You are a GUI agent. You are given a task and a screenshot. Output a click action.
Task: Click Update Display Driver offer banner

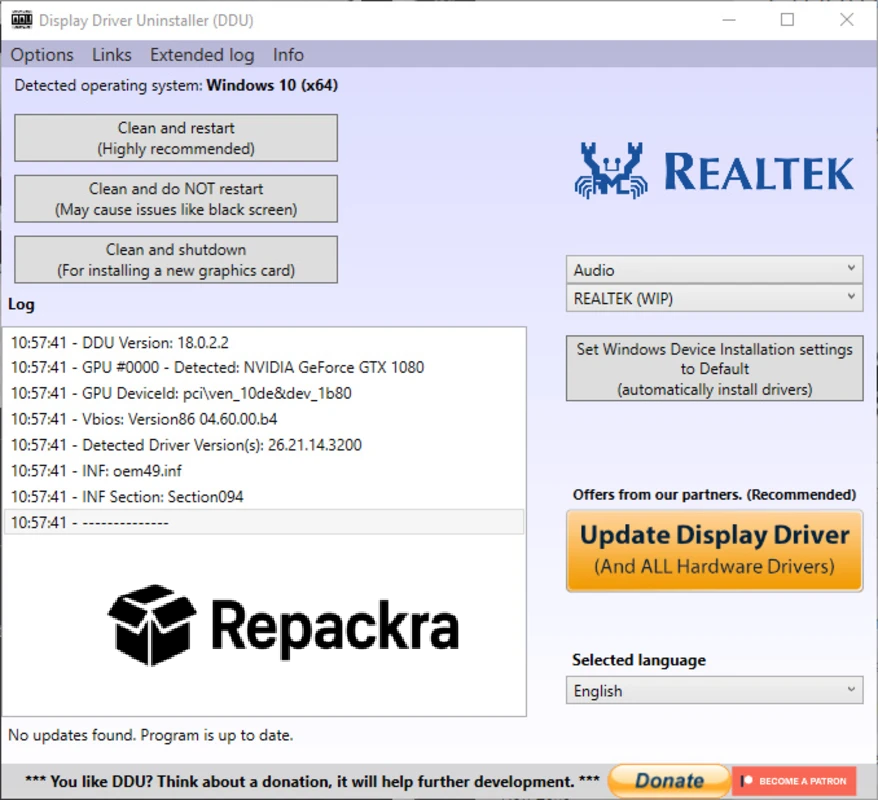[714, 550]
